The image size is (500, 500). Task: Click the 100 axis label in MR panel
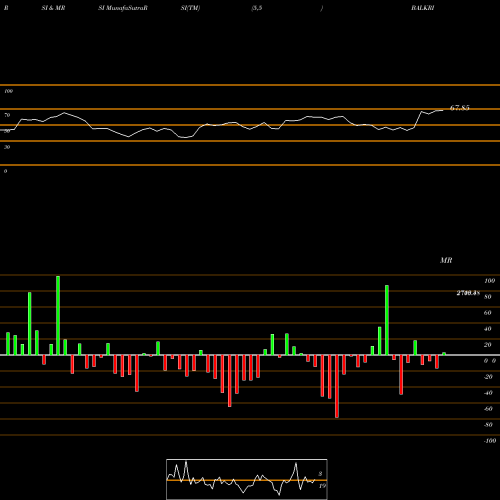click(490, 281)
